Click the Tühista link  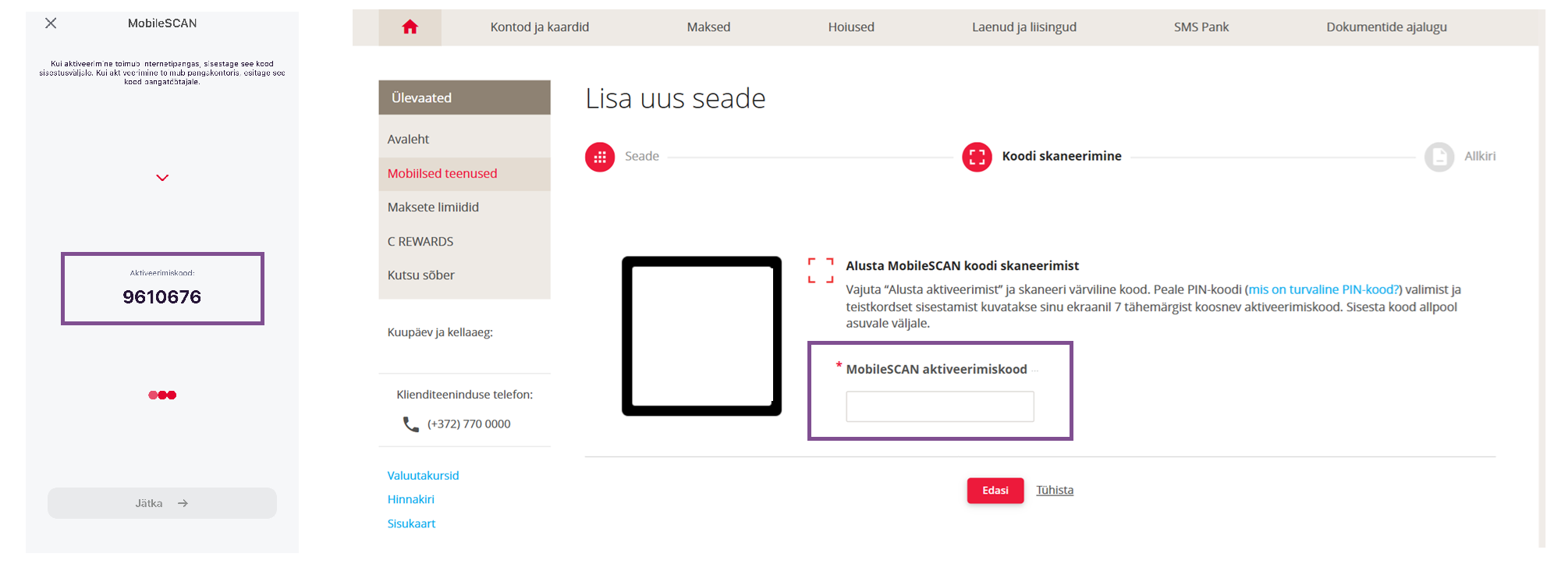click(1055, 490)
